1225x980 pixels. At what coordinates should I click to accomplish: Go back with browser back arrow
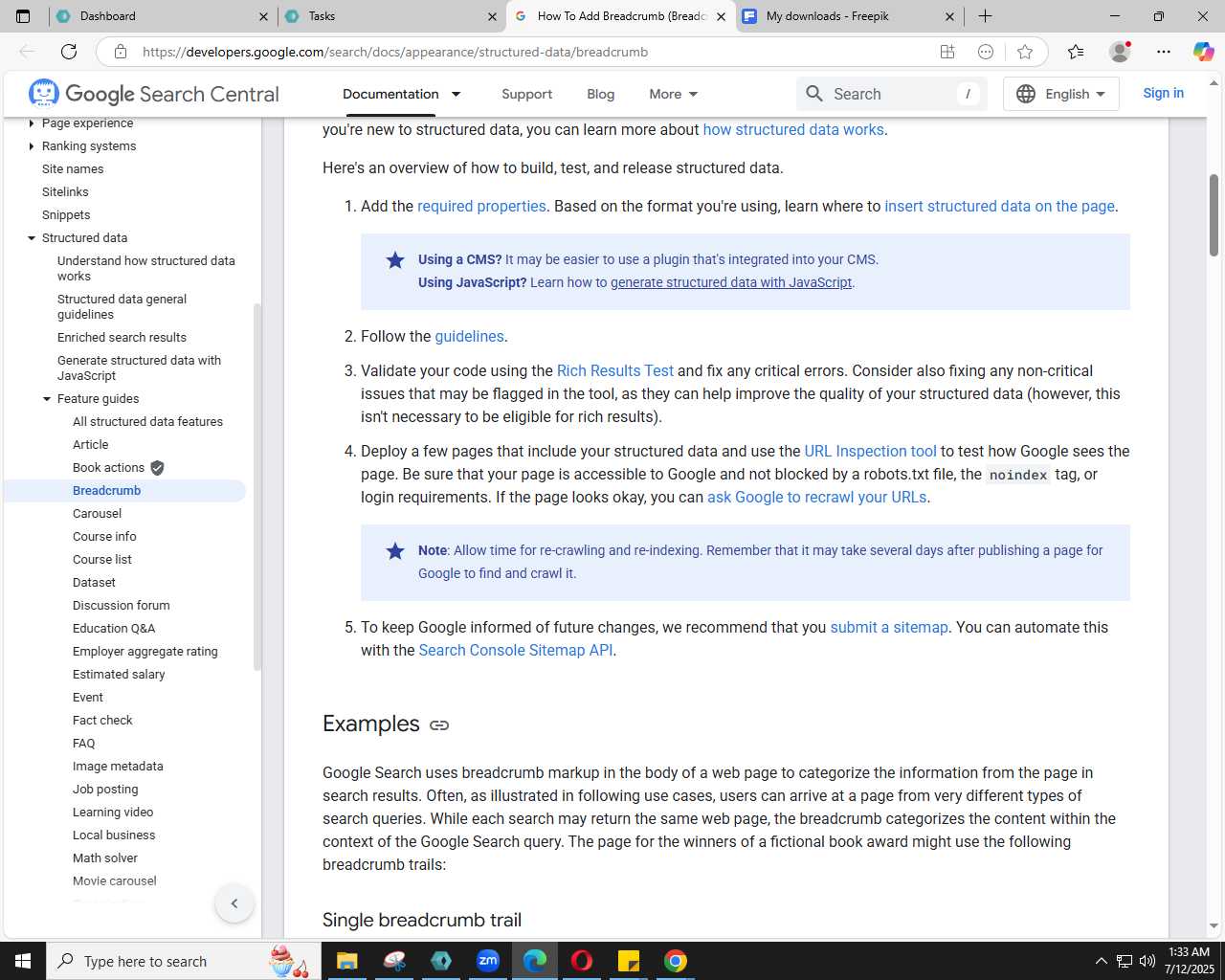(27, 52)
